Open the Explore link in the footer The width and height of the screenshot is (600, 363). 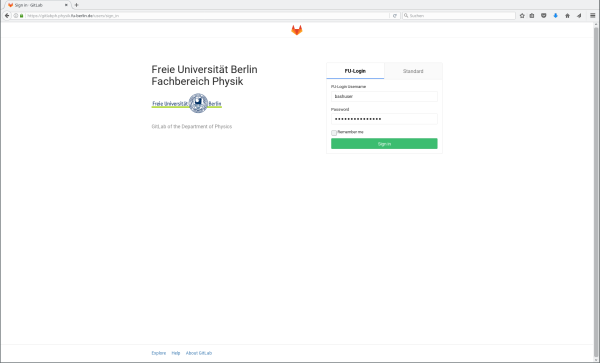[159, 353]
